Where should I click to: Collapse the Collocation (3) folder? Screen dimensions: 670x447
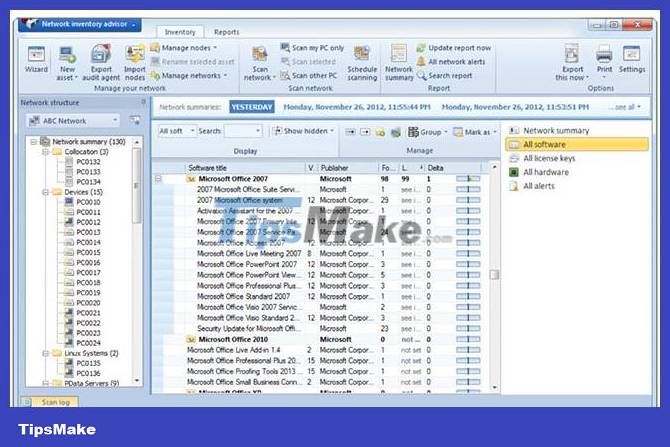click(x=45, y=152)
